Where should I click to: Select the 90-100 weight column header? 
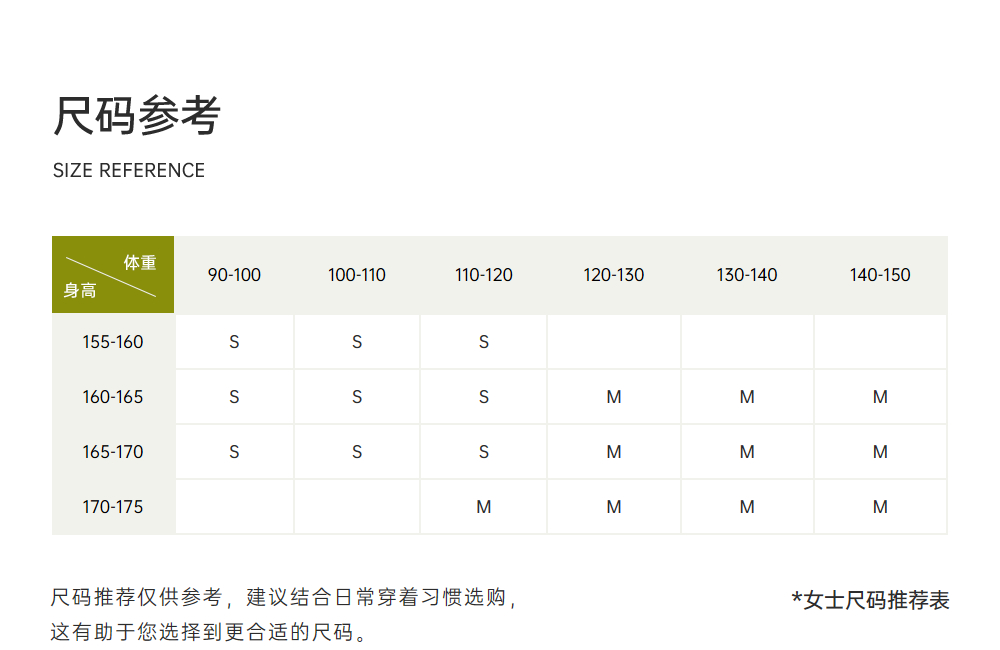click(234, 275)
